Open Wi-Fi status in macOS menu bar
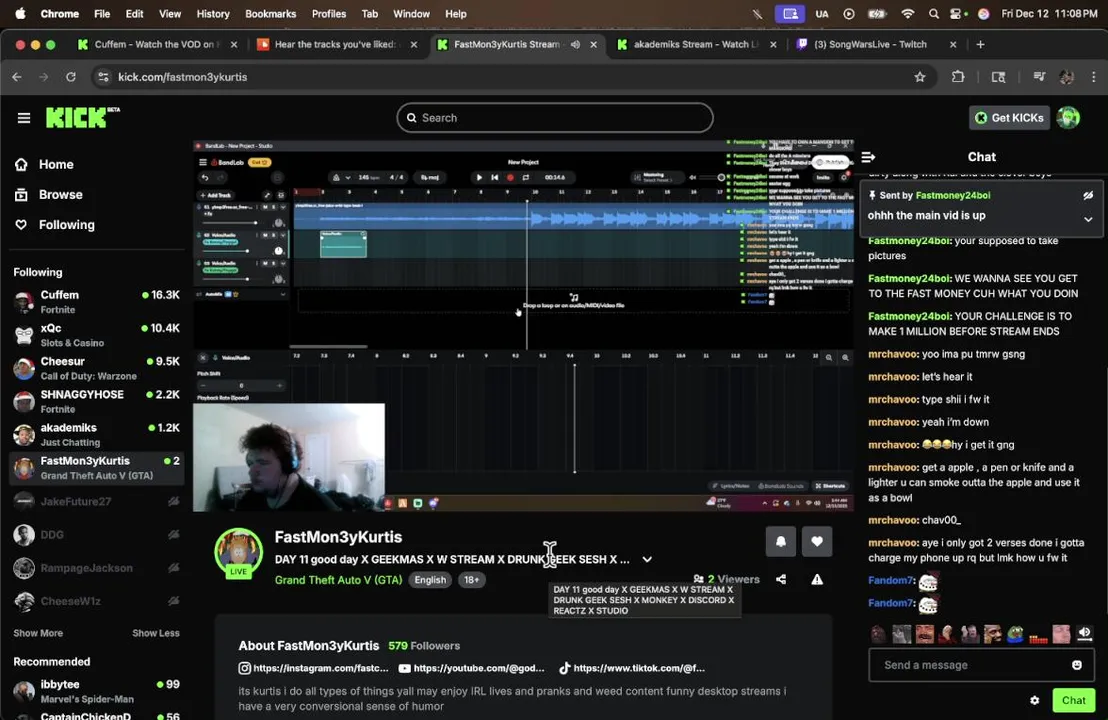The image size is (1108, 720). click(907, 13)
